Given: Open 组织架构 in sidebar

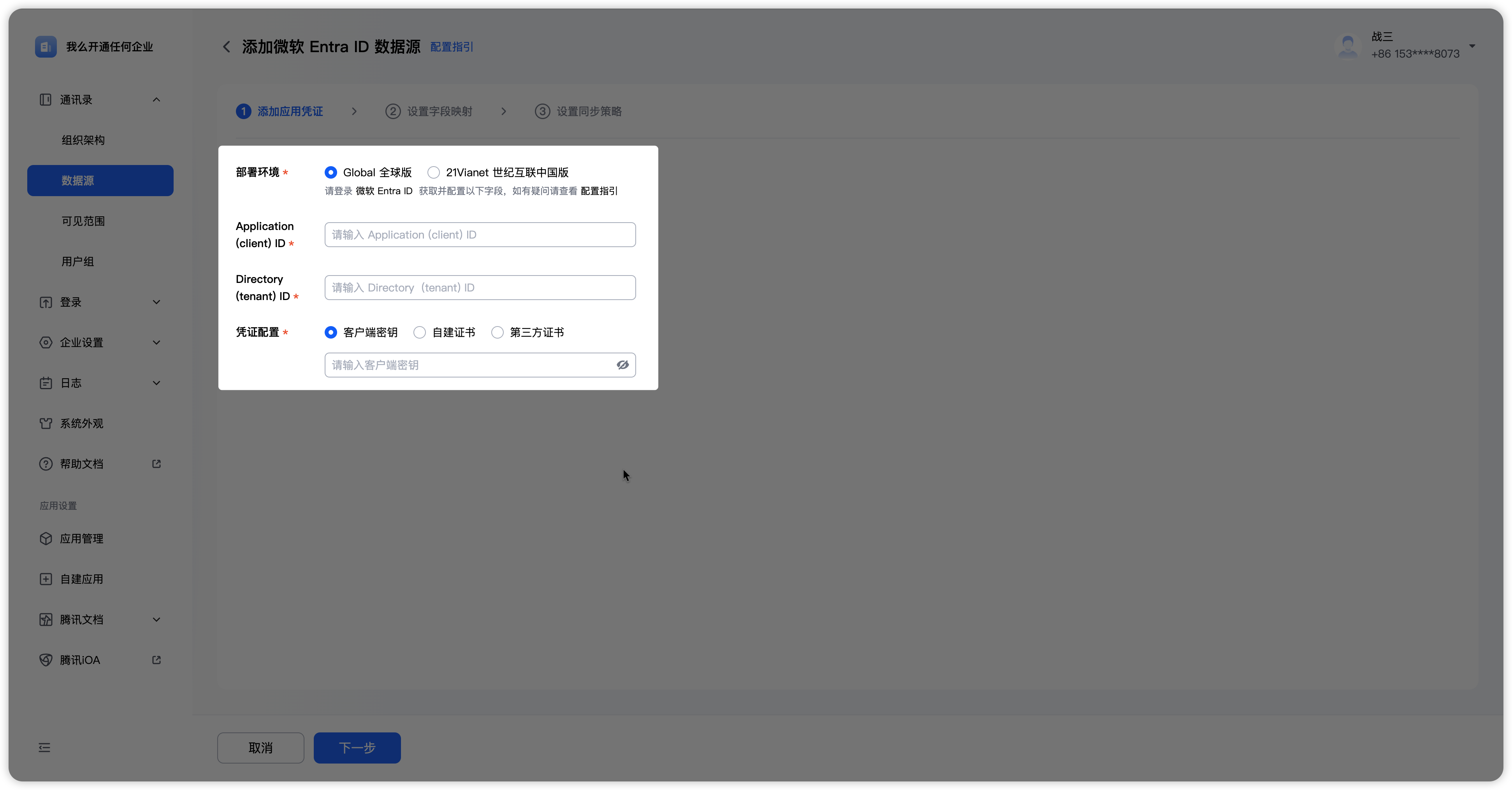Looking at the screenshot, I should (83, 140).
